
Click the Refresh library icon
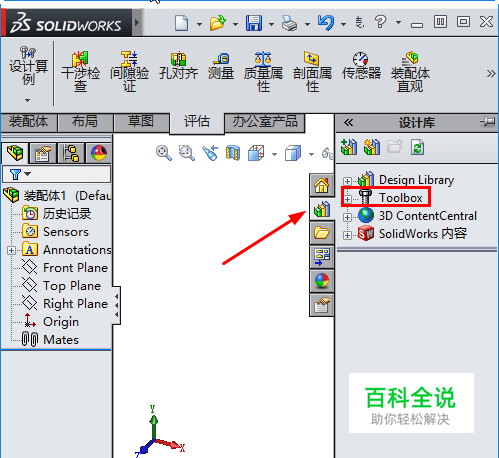[417, 147]
